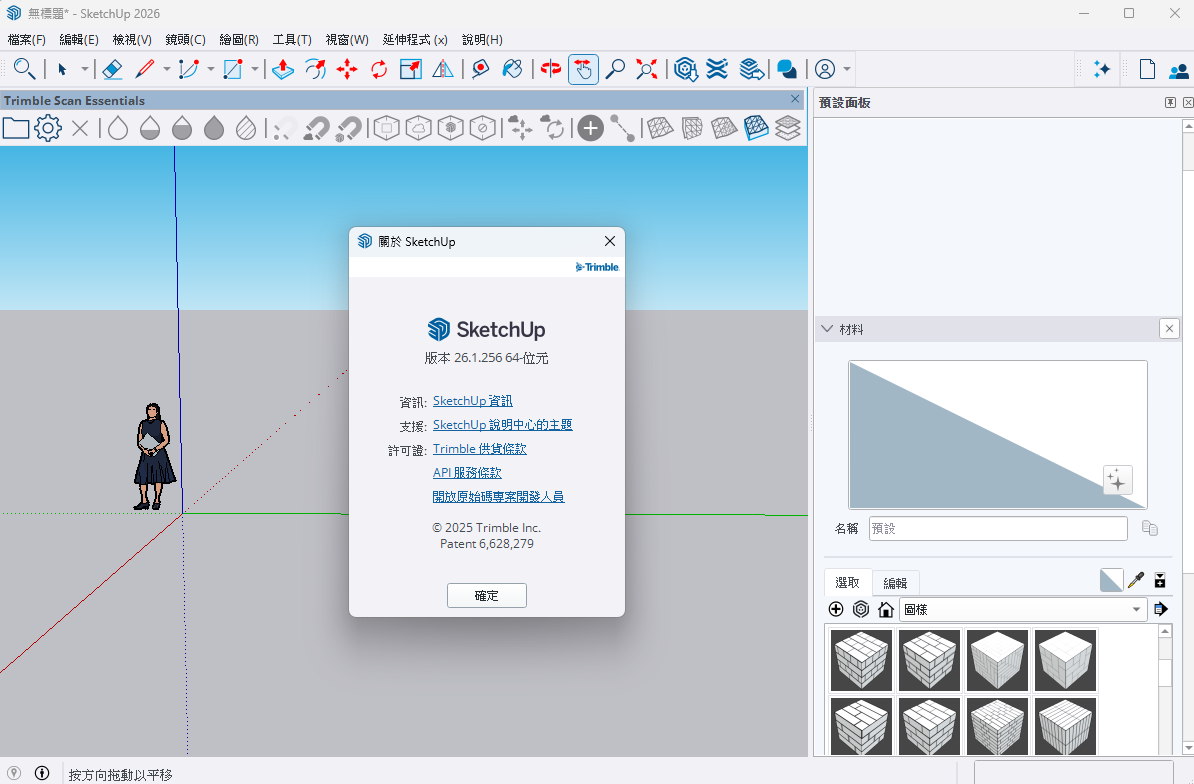Collapse the 材料 panel section
The image size is (1194, 784).
click(x=827, y=329)
